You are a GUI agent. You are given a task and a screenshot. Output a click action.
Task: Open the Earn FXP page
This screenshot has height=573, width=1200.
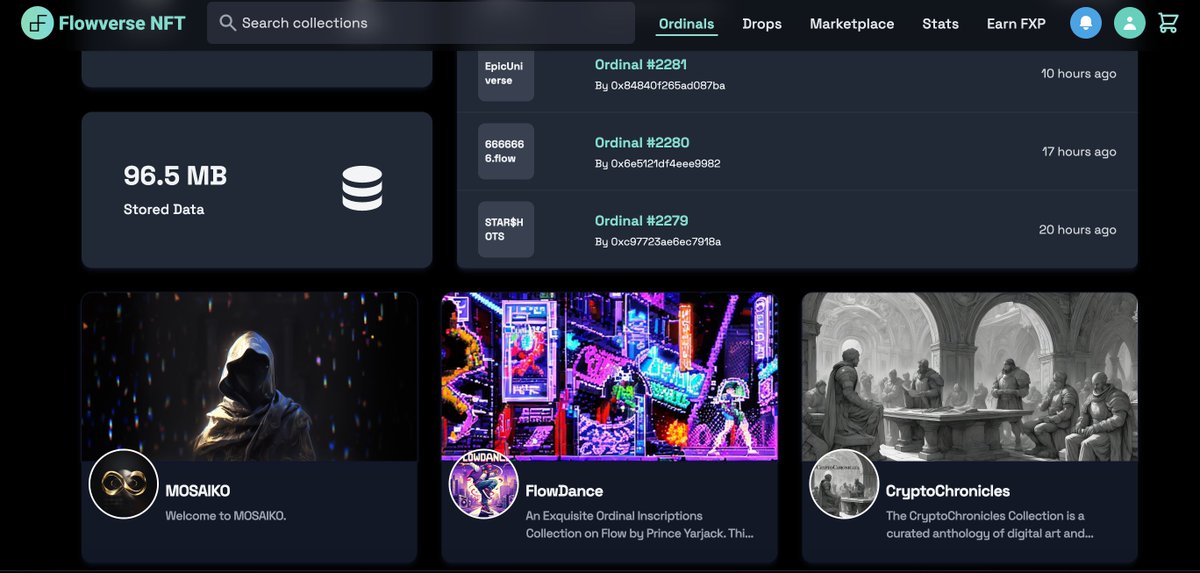(x=1016, y=23)
